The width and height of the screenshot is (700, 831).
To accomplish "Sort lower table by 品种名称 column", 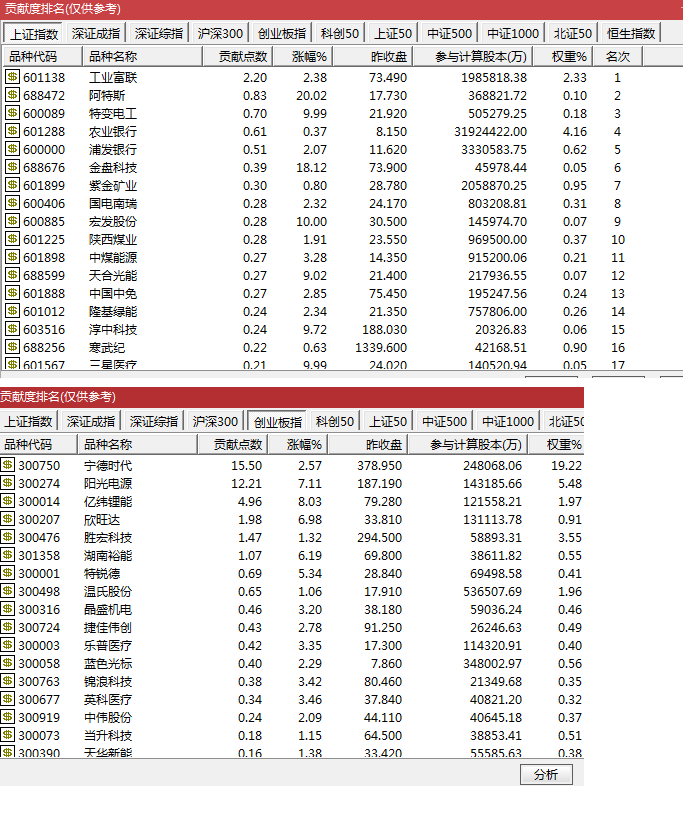I will tap(138, 444).
